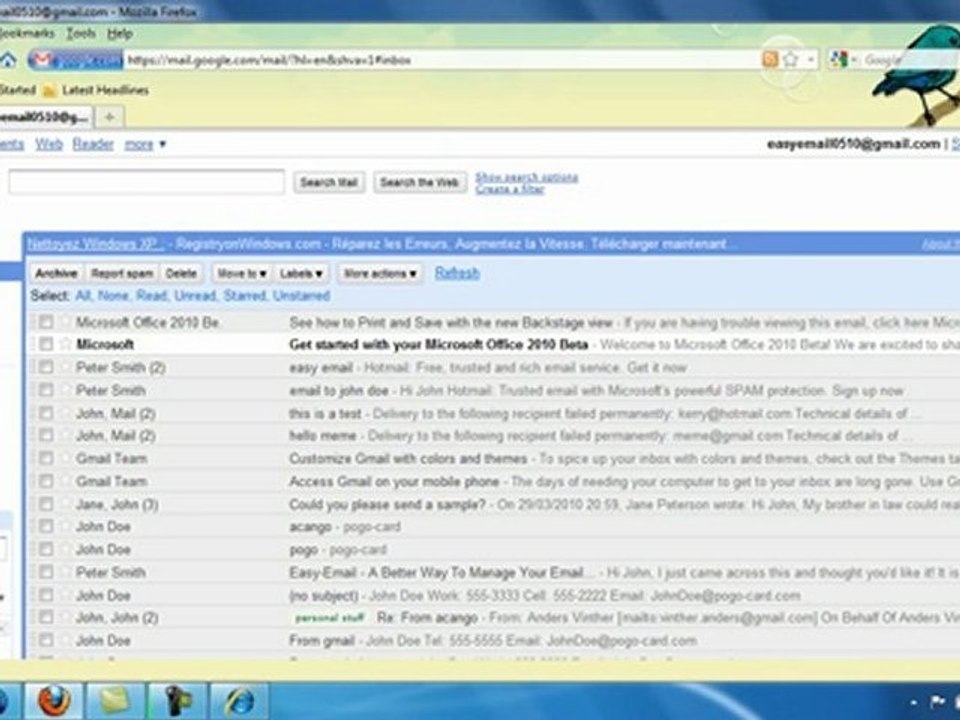Click Search the Web button
This screenshot has height=720, width=960.
click(x=419, y=182)
